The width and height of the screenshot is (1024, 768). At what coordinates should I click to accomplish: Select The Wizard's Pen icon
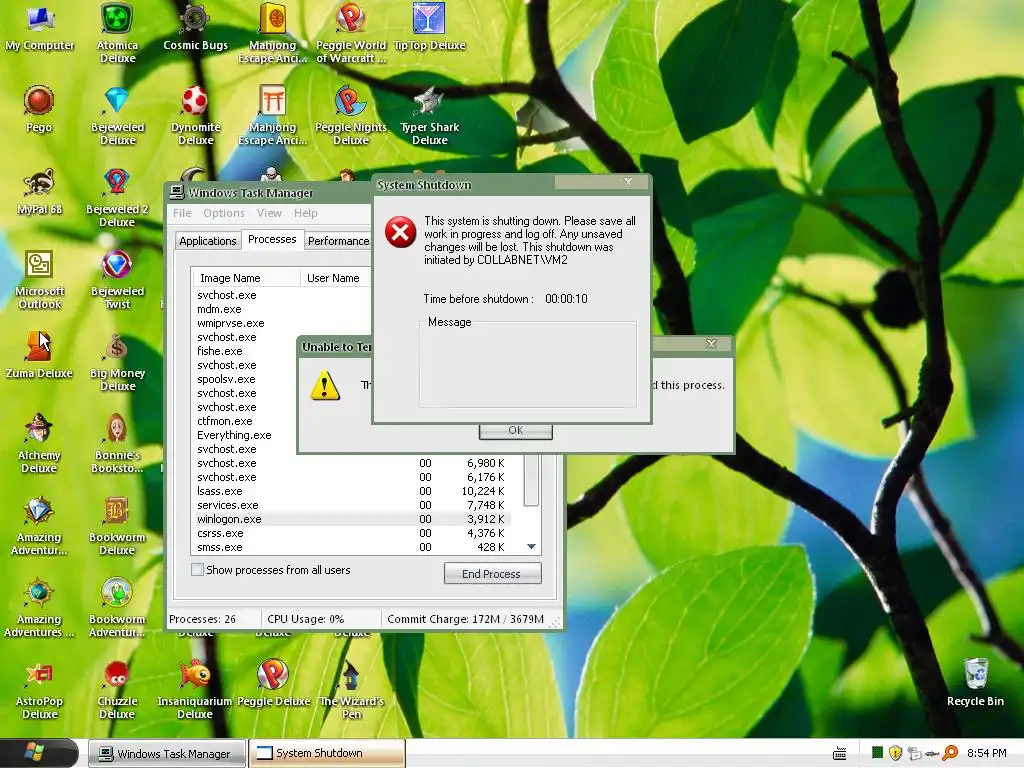351,690
